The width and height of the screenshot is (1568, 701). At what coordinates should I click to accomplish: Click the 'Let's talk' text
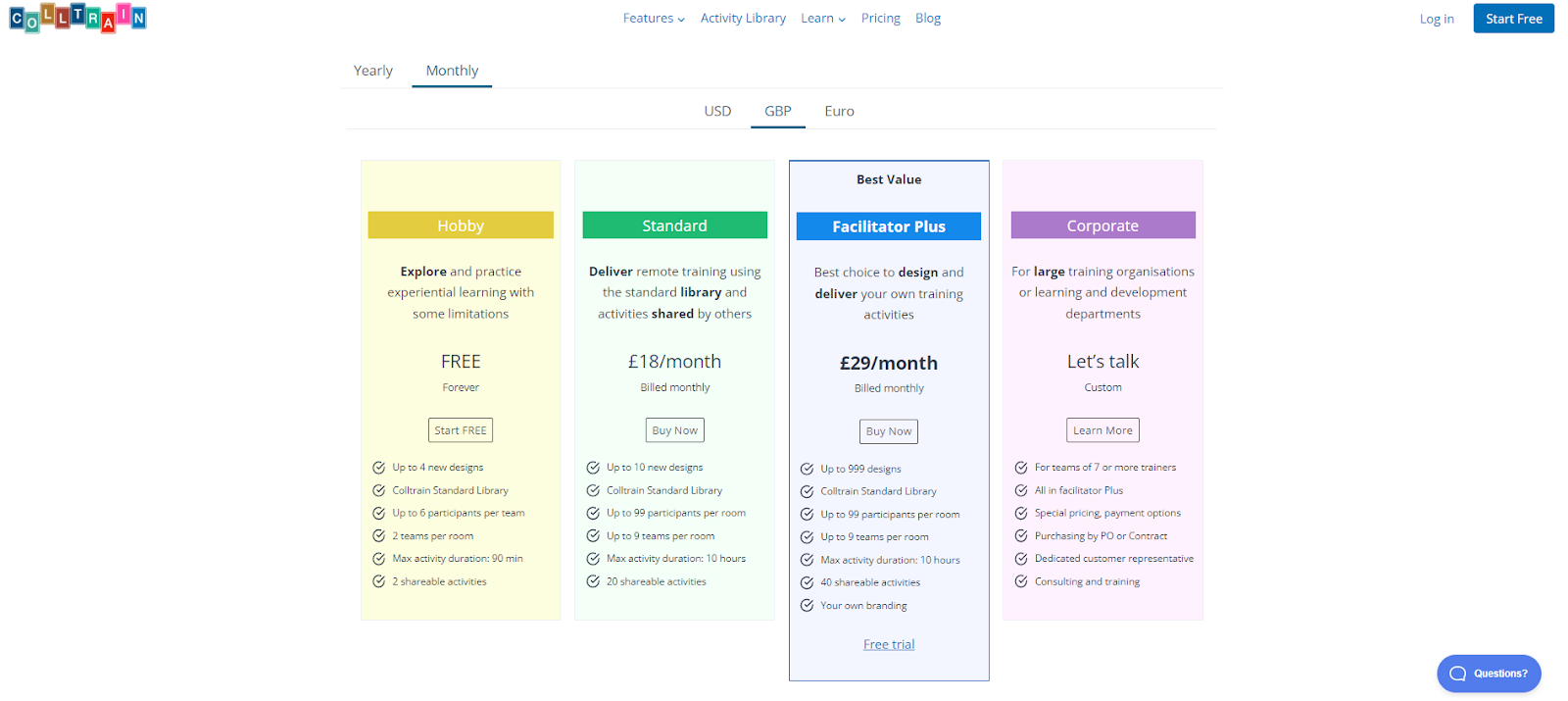click(1102, 362)
